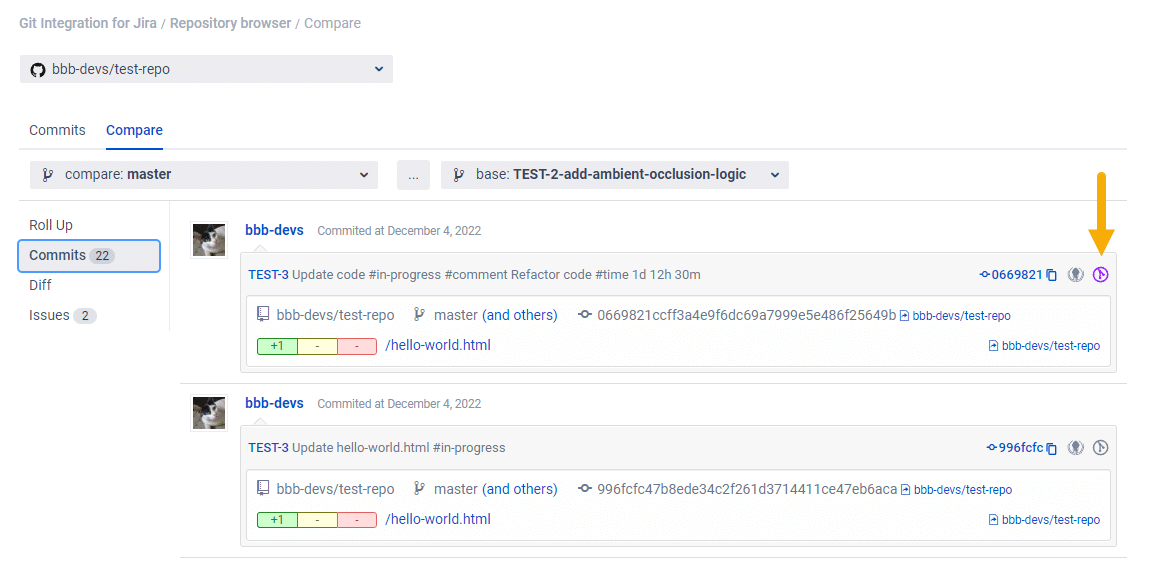Open bbb-devs/test-repo link after hash 996fcfc47b8
Viewport: 1163px width, 562px height.
[963, 489]
